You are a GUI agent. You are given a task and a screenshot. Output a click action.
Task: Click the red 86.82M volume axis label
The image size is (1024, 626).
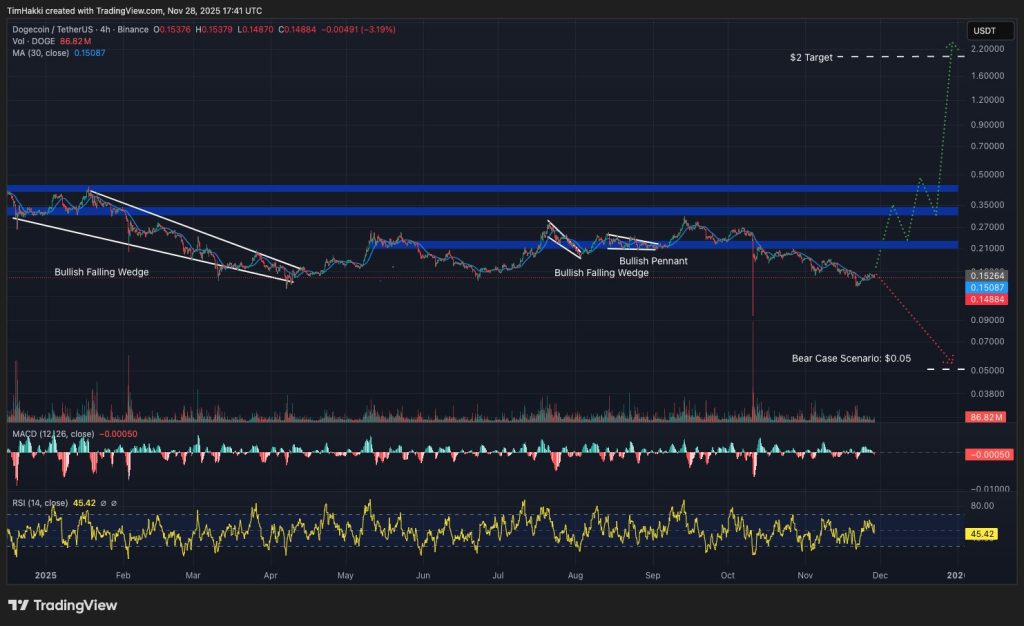pyautogui.click(x=985, y=416)
